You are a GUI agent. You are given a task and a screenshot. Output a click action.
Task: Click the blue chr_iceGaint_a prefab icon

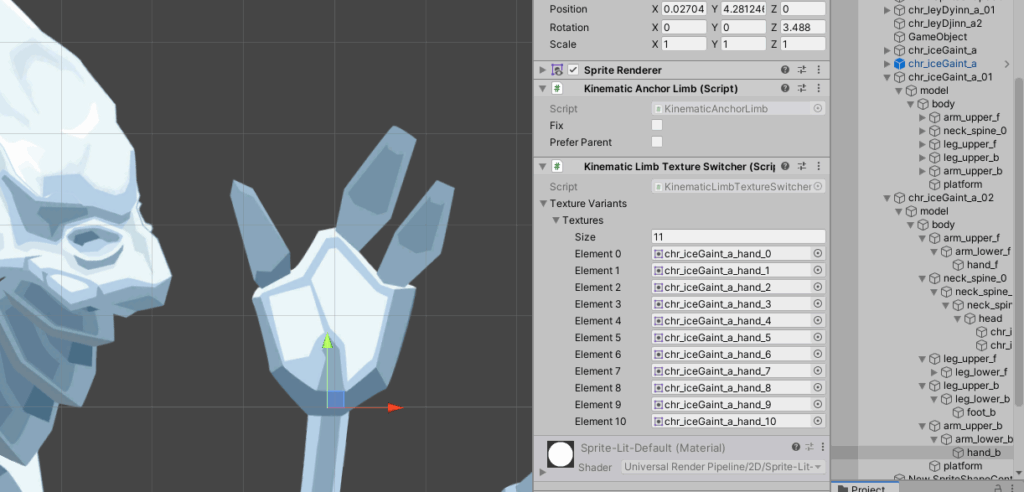pos(899,64)
